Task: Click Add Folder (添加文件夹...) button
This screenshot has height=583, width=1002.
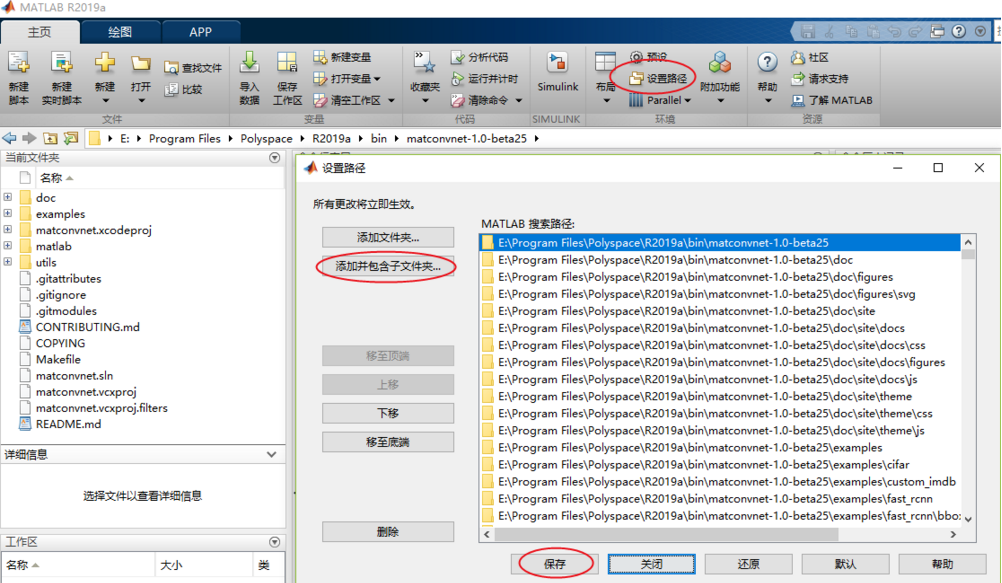Action: [388, 237]
